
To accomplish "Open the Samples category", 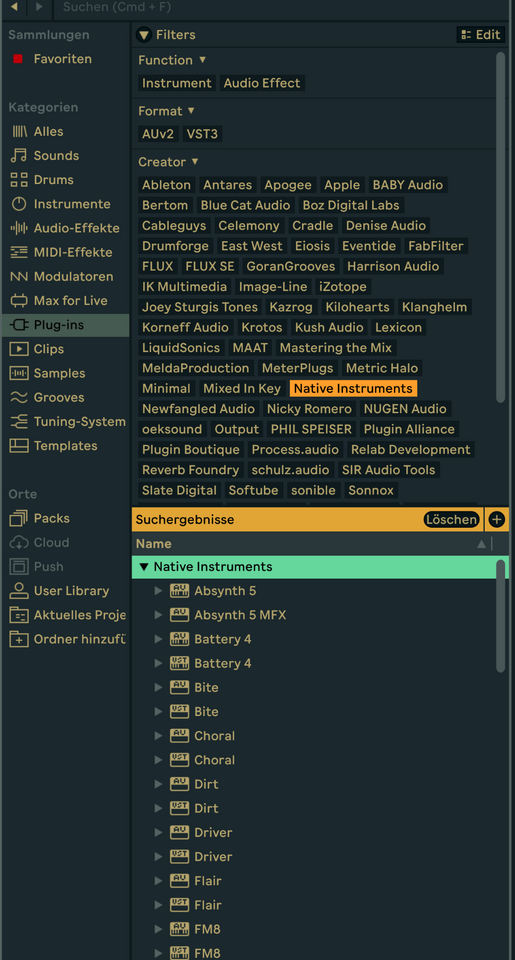I will [x=66, y=373].
